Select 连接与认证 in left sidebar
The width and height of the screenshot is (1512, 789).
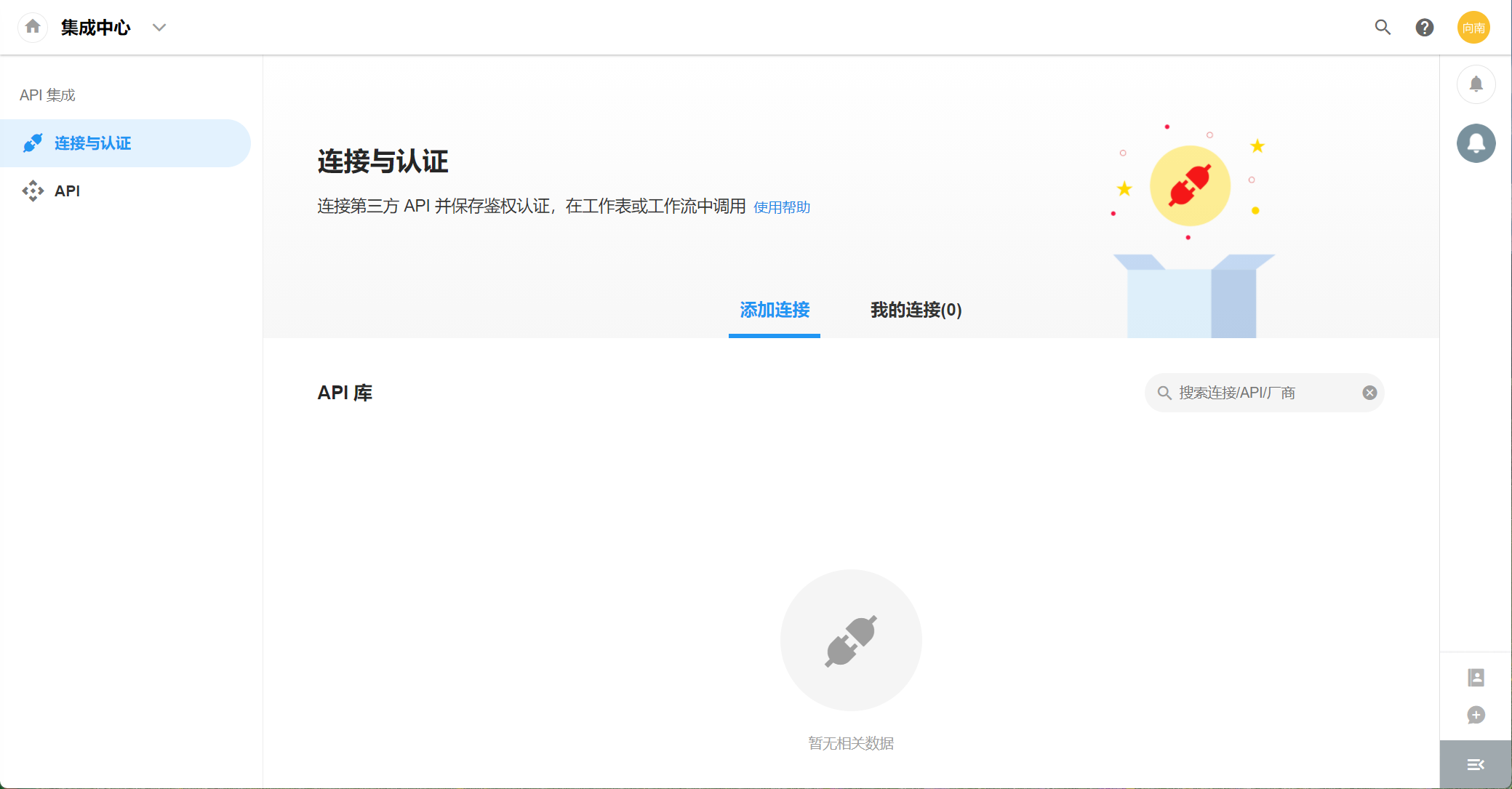(93, 143)
